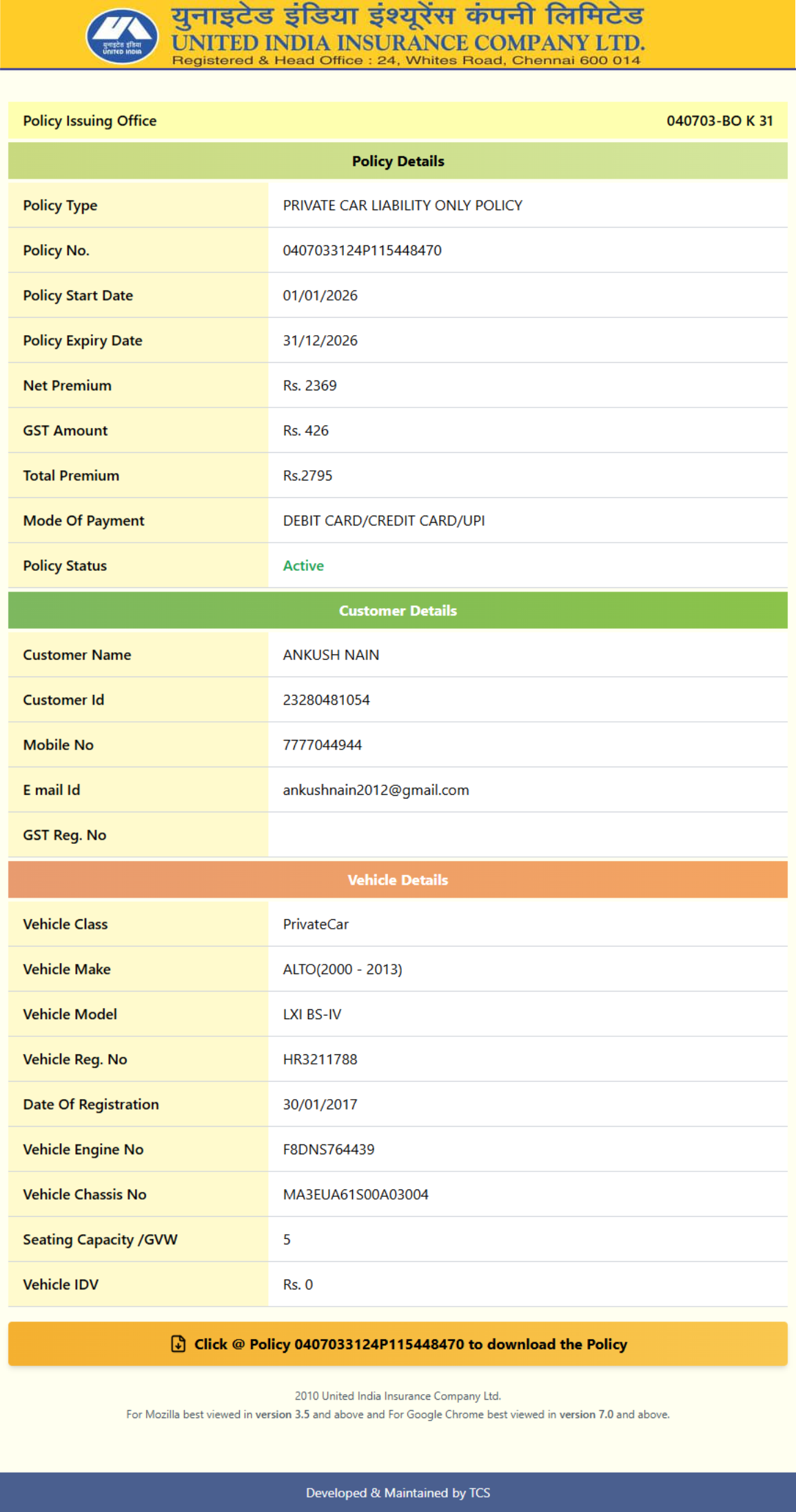Click the engine number F8DNS764439
This screenshot has width=796, height=1512.
point(329,1150)
